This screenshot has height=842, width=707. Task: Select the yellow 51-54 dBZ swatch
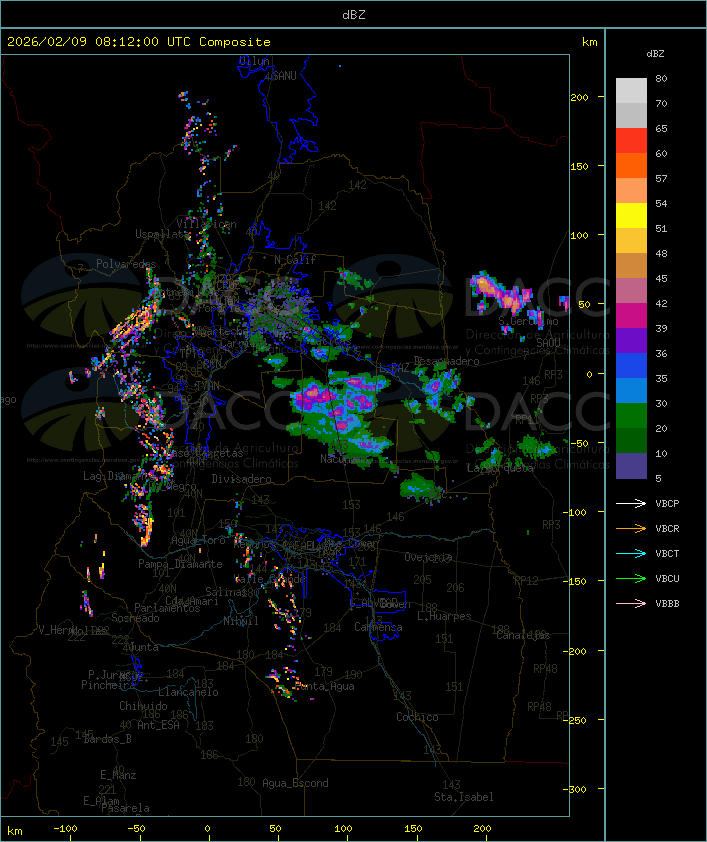[631, 216]
